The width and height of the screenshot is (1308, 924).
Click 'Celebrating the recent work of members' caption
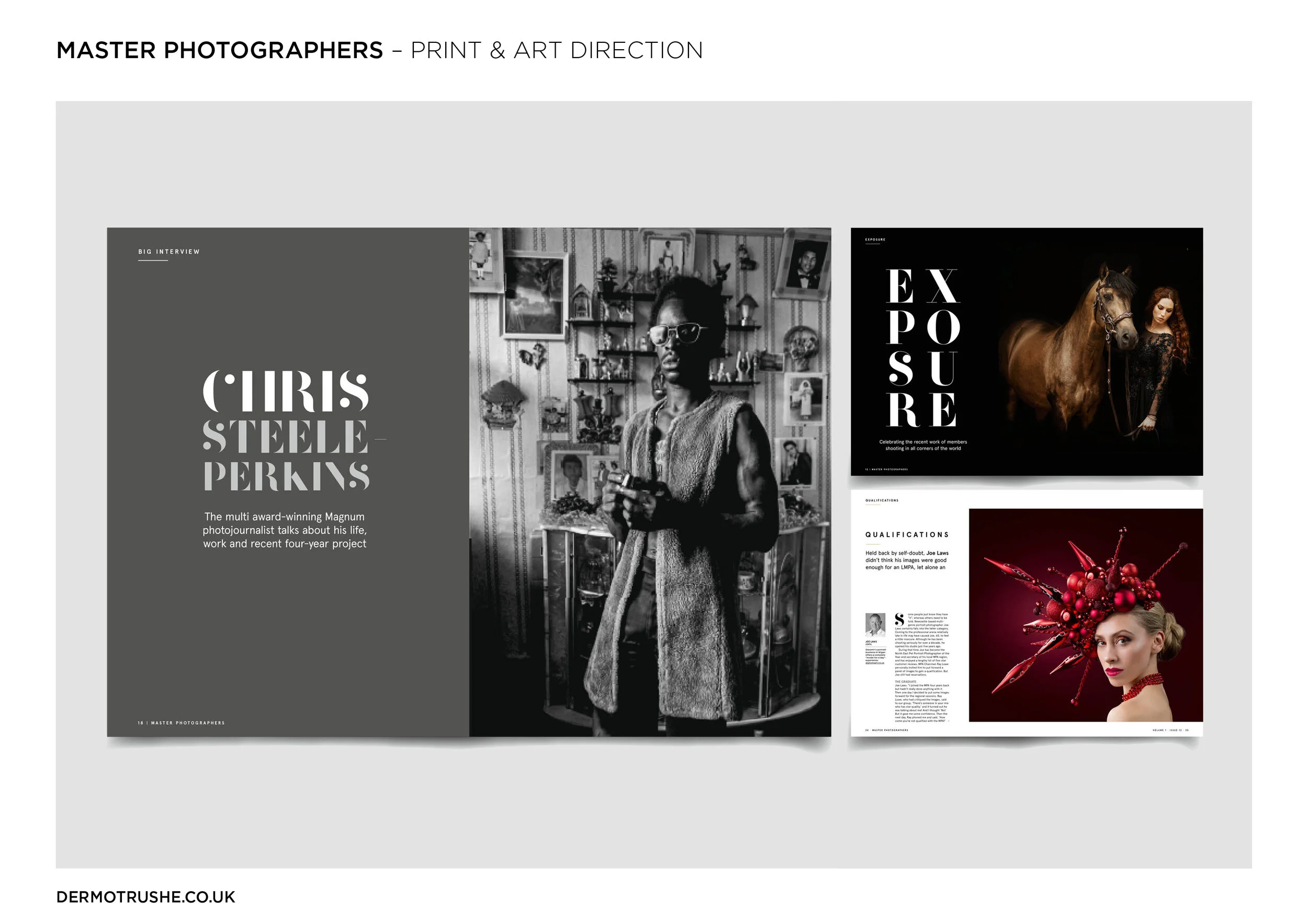923,445
